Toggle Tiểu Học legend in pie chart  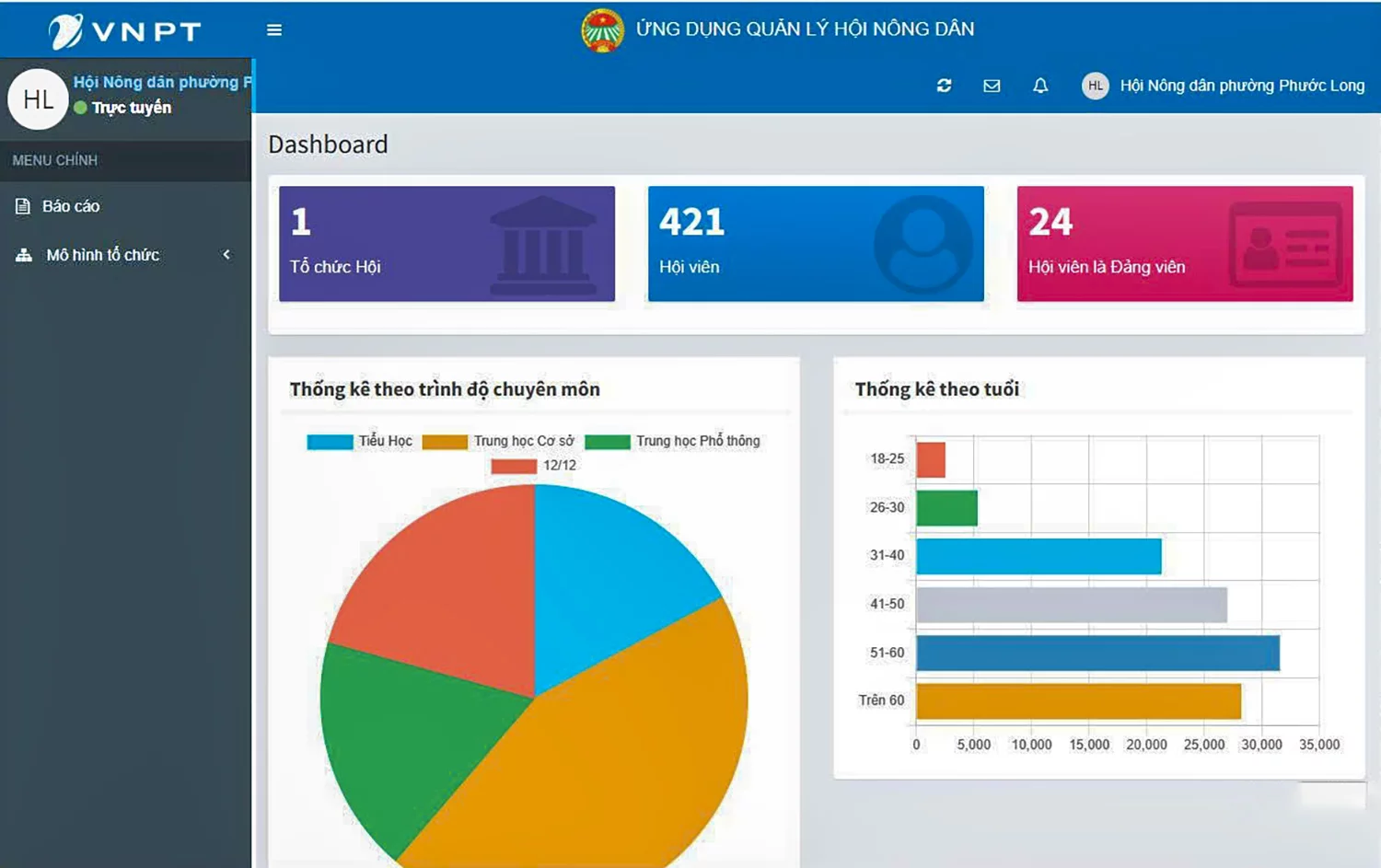pos(360,442)
